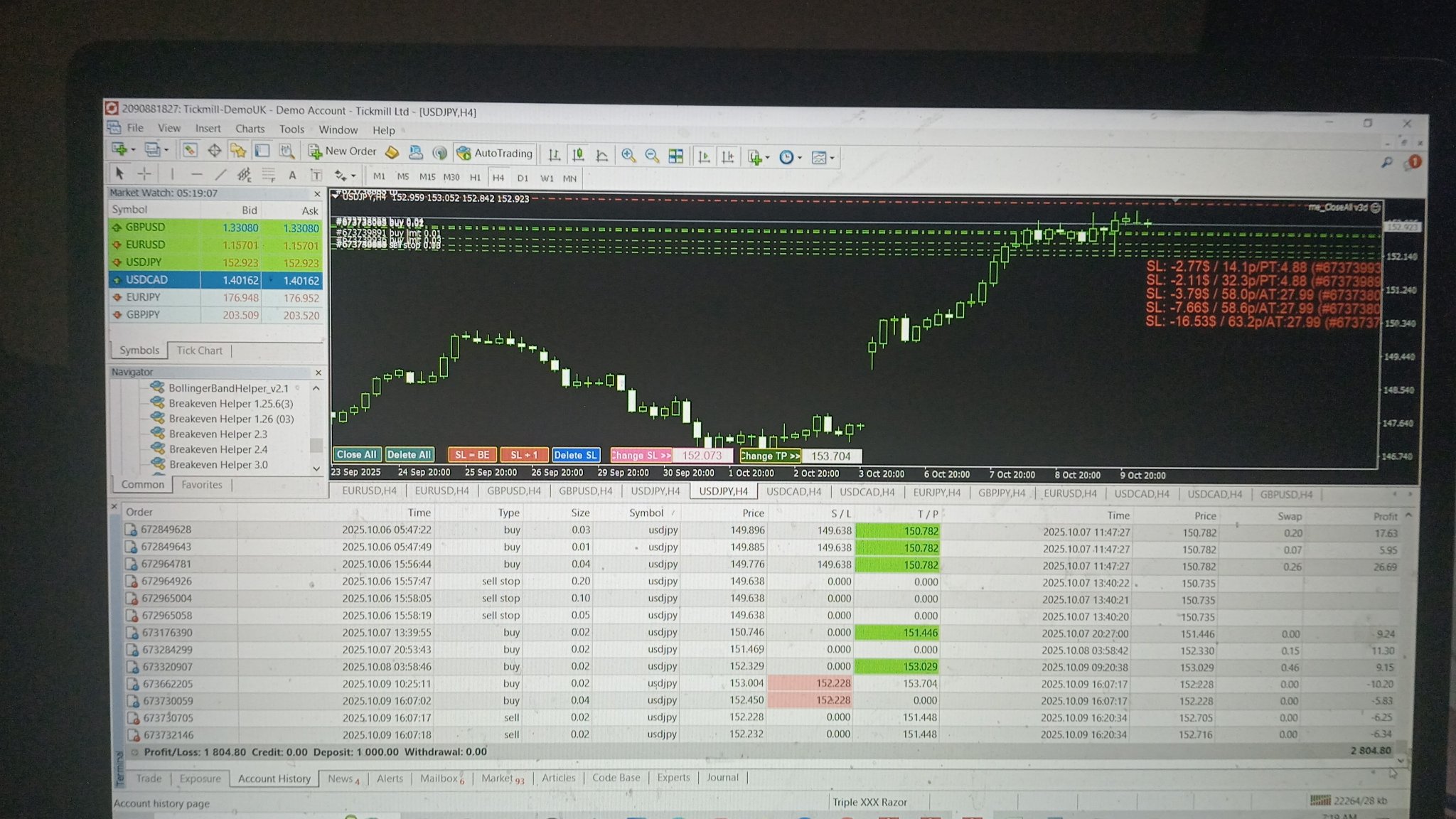The image size is (1456, 819).
Task: Toggle the AutoTrading button
Action: click(495, 153)
